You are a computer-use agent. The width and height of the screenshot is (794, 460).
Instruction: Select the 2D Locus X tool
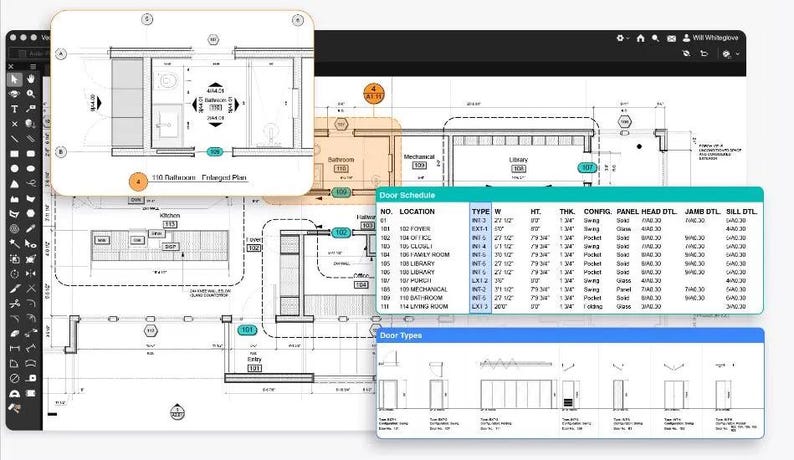[14, 123]
